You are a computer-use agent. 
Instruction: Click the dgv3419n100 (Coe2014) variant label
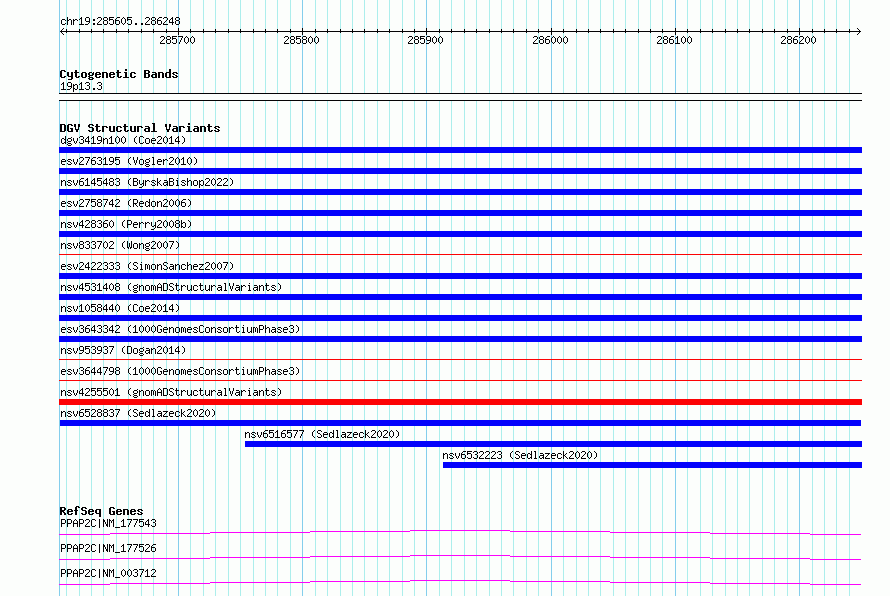[123, 140]
